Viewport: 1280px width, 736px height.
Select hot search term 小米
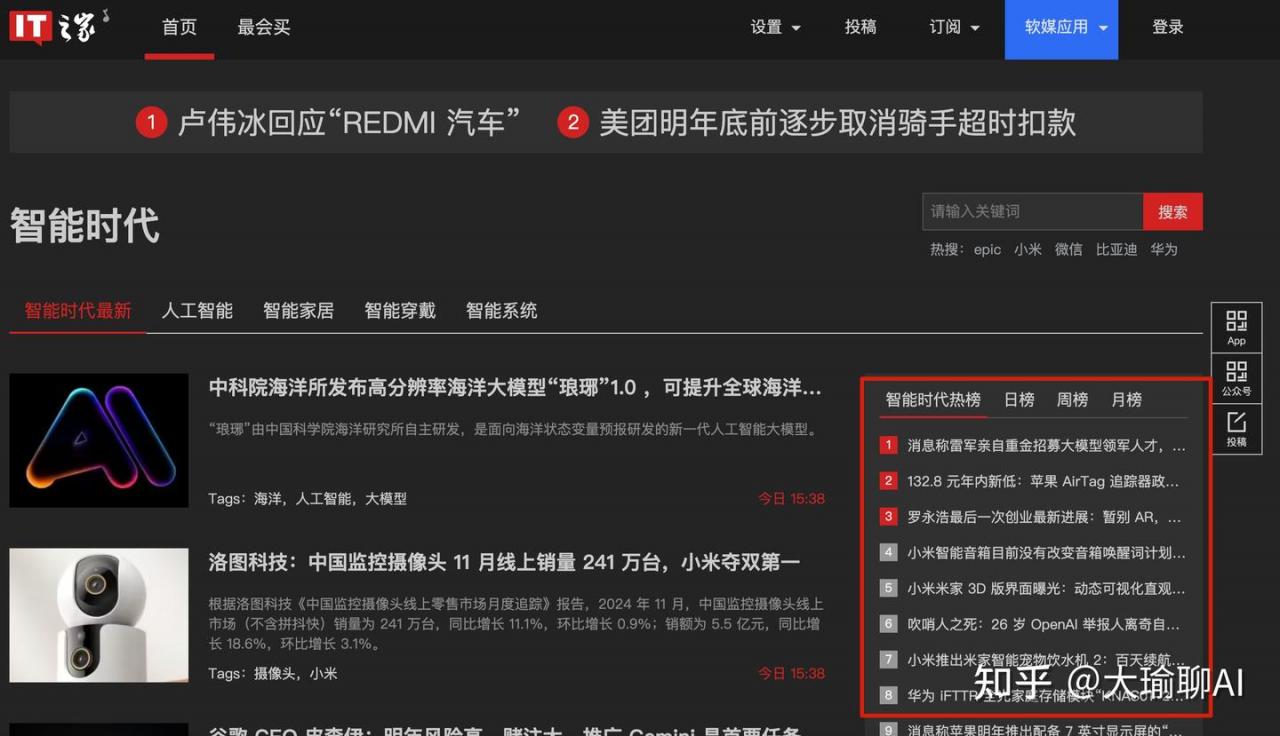[x=1027, y=249]
